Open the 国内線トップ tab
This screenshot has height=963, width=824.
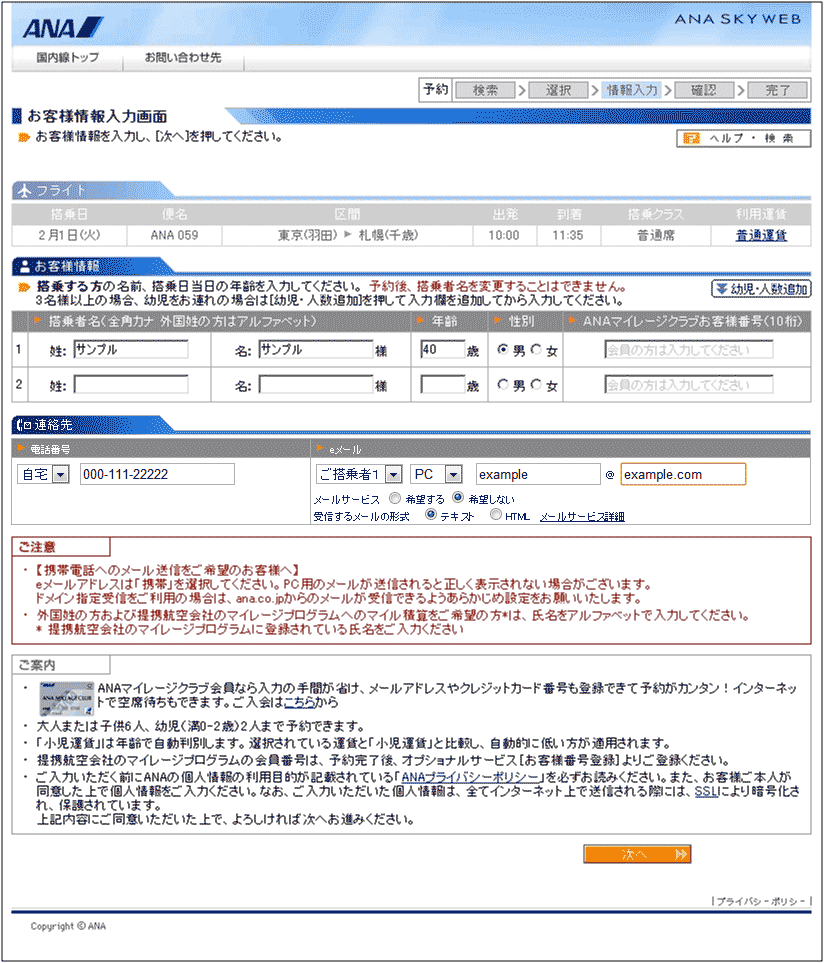click(68, 58)
